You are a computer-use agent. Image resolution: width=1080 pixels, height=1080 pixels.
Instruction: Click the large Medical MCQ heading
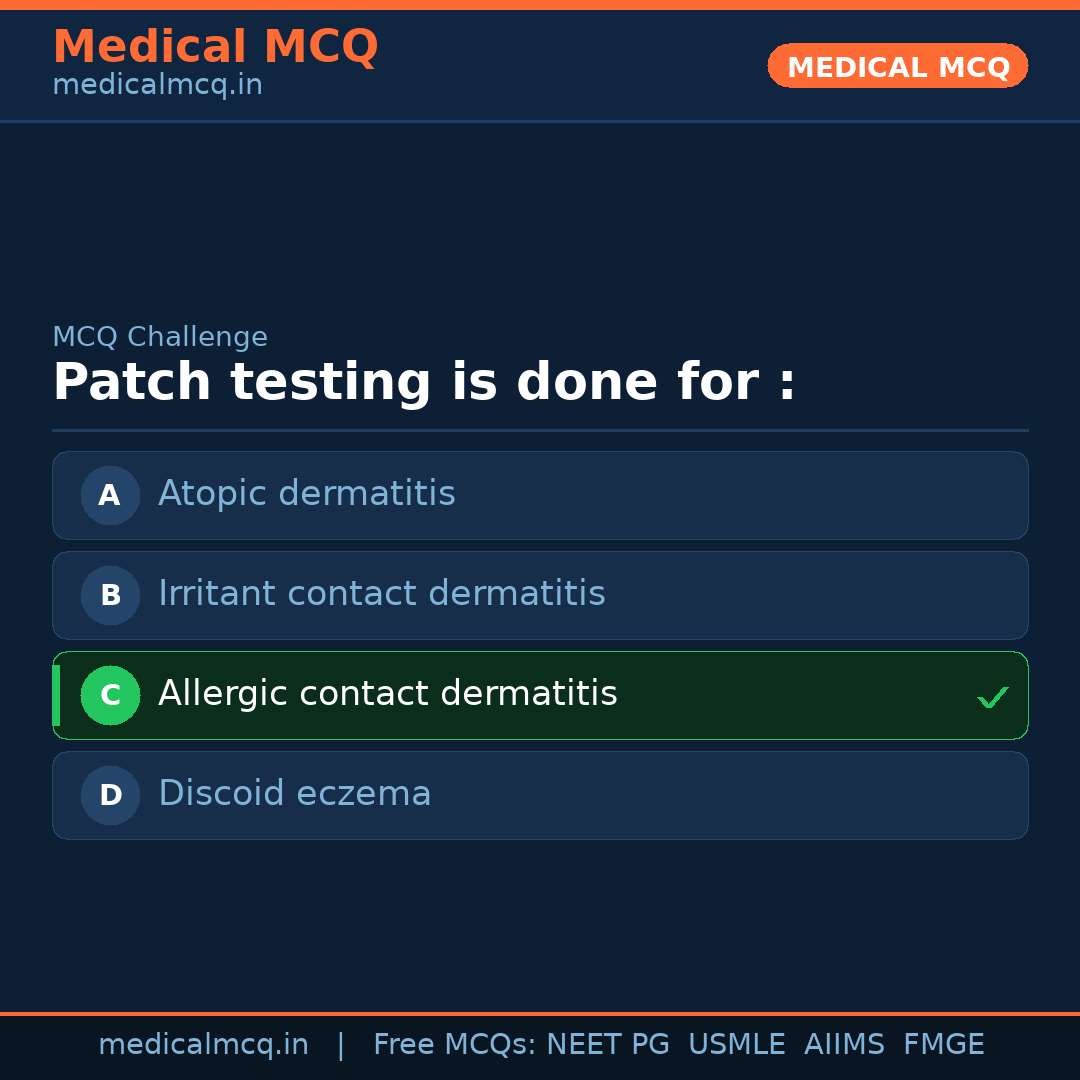point(215,47)
